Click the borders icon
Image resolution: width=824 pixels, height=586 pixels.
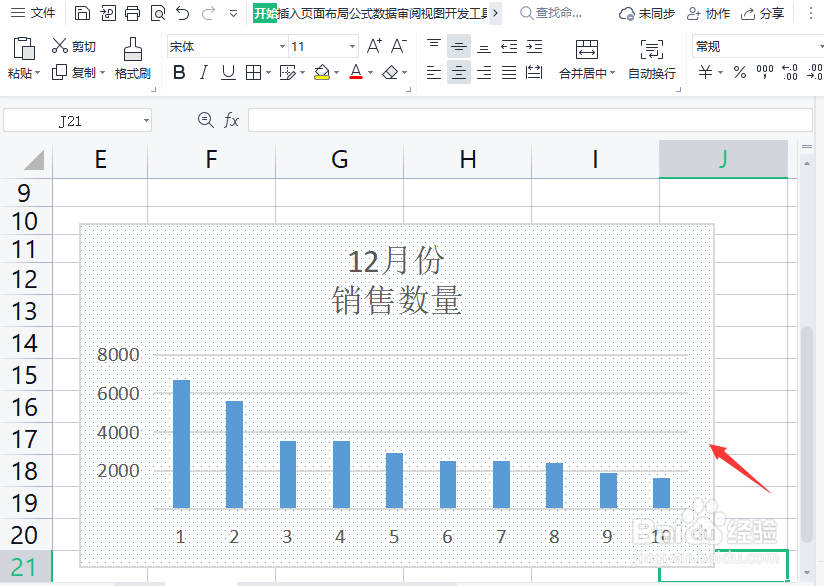pyautogui.click(x=253, y=73)
